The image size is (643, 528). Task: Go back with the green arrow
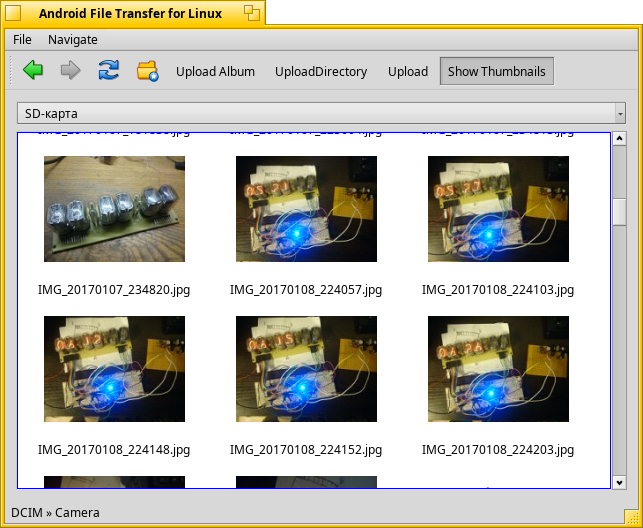point(33,71)
